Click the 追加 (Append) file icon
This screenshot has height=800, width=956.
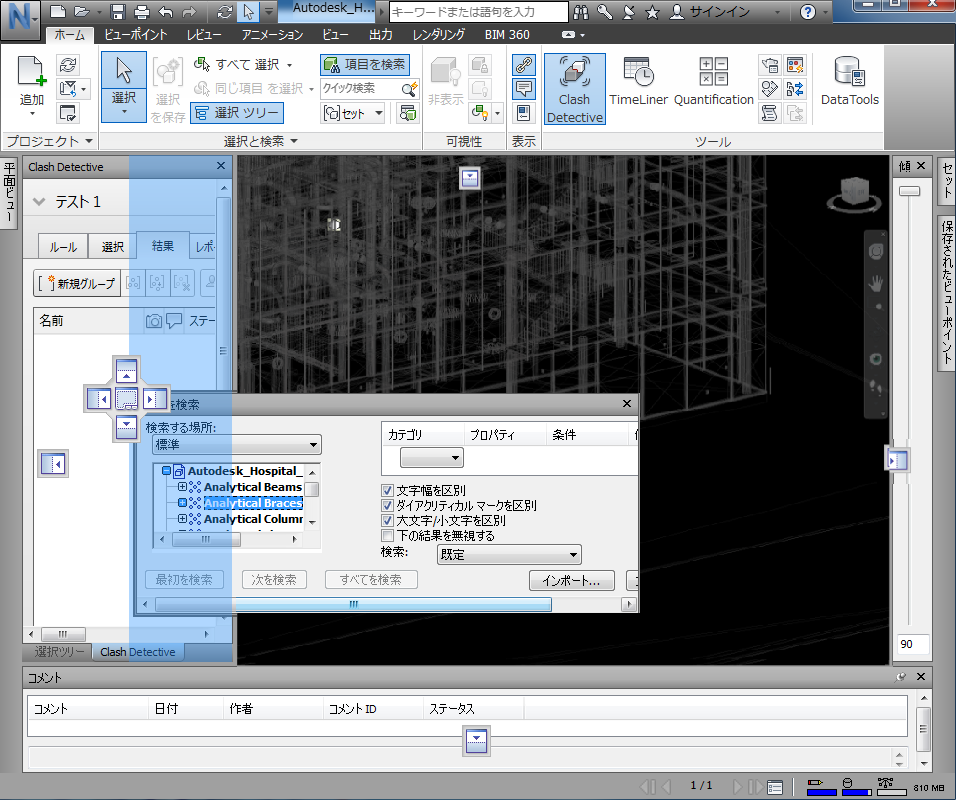point(32,72)
